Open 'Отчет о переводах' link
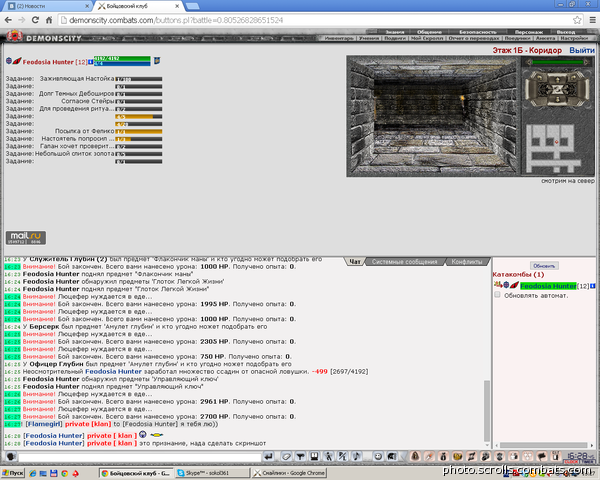 (x=473, y=38)
